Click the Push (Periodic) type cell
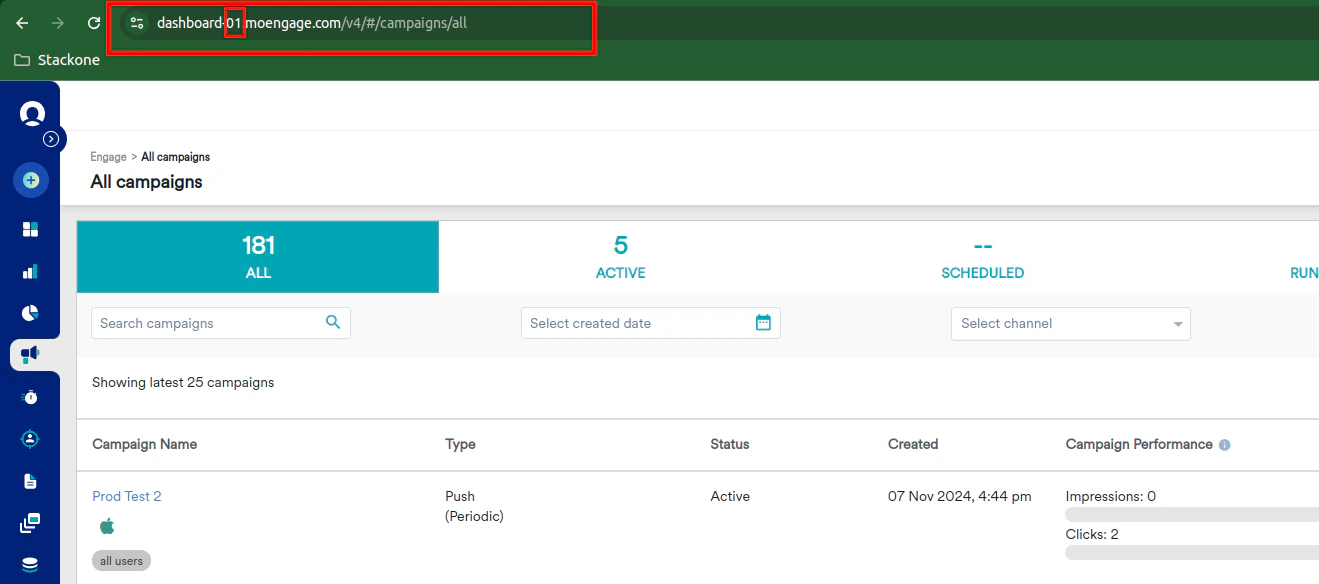The width and height of the screenshot is (1319, 584). (474, 506)
